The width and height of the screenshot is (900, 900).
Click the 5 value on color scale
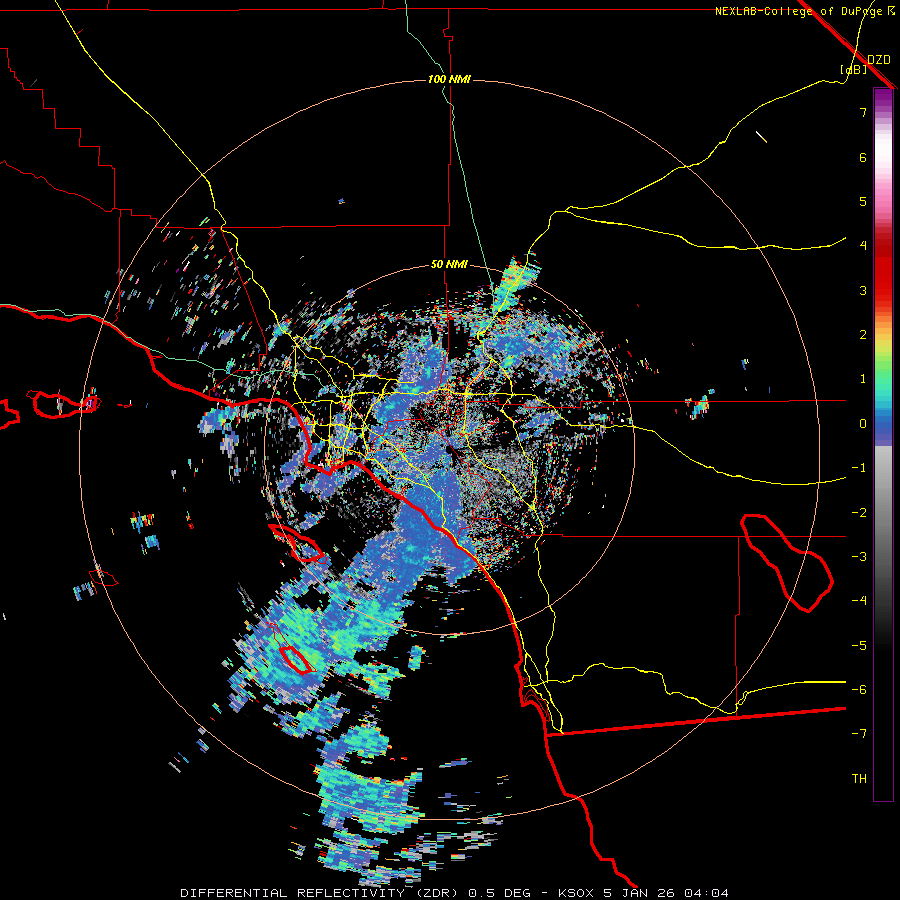[x=863, y=201]
